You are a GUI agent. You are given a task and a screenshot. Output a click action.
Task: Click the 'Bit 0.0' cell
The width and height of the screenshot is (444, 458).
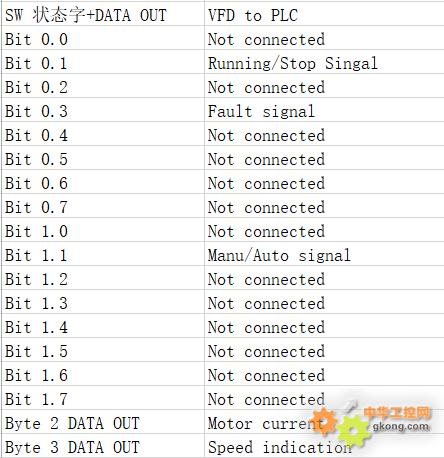[103, 38]
